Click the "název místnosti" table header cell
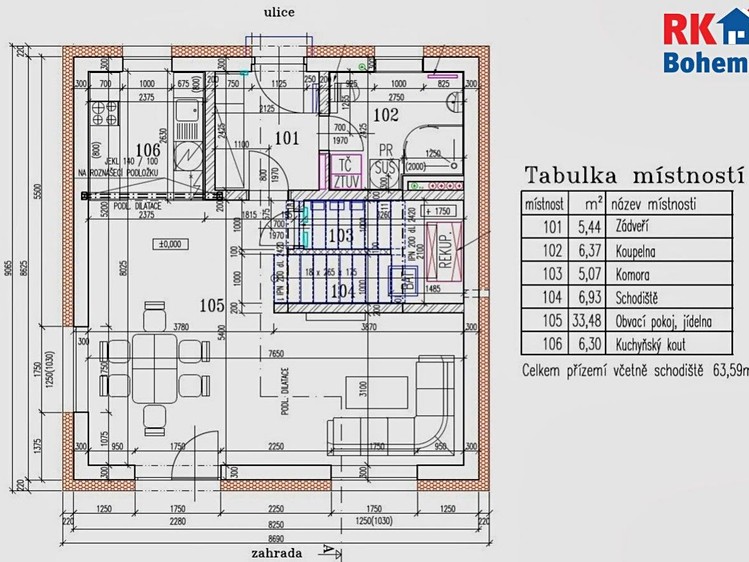 (x=668, y=204)
